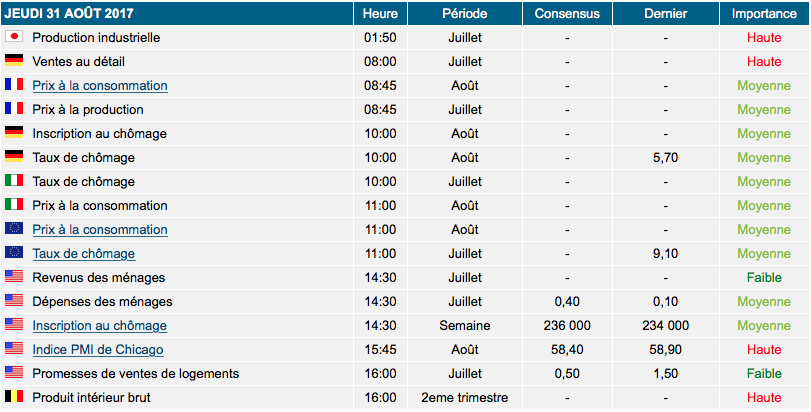Click the Période column header
Screen dimensions: 811x412
[464, 13]
